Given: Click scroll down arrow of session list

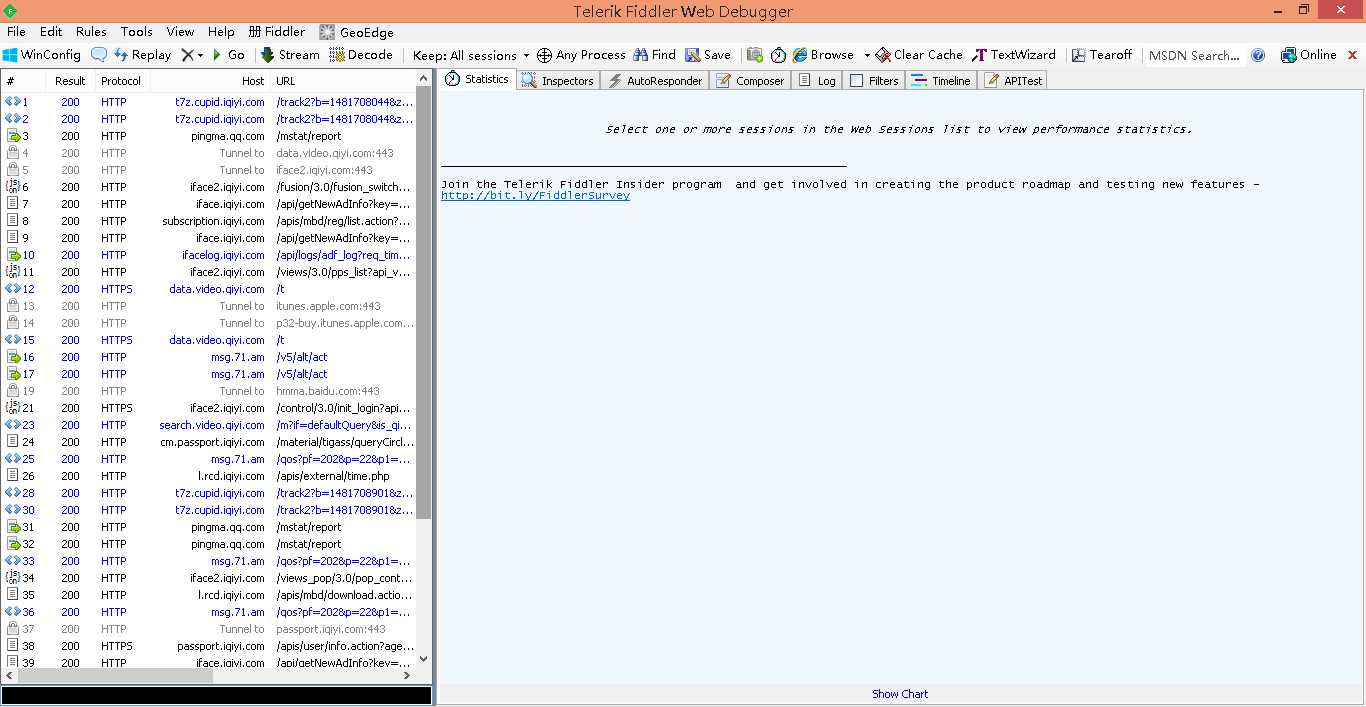Looking at the screenshot, I should (423, 659).
